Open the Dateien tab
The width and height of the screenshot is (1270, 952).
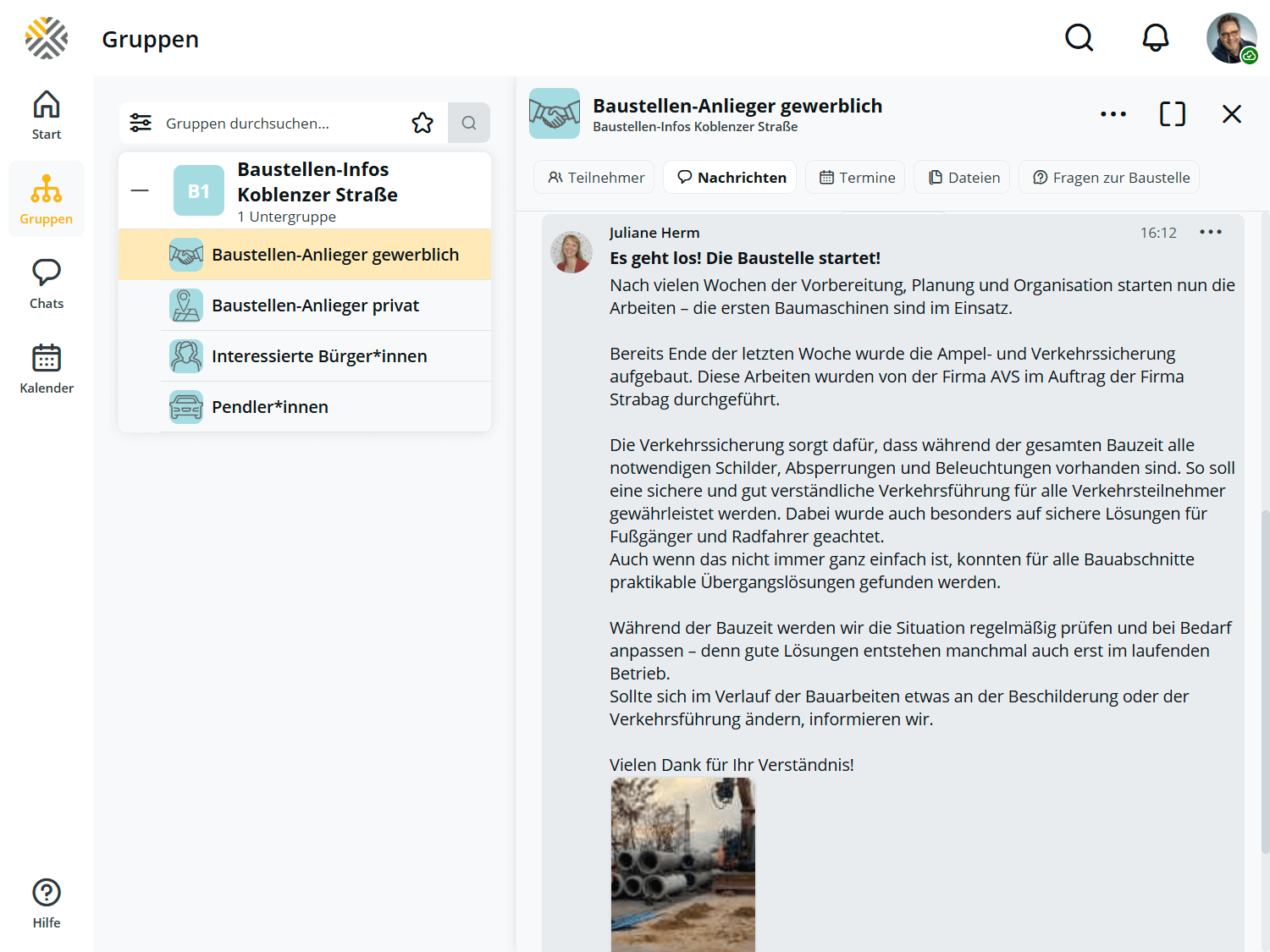[x=962, y=178]
